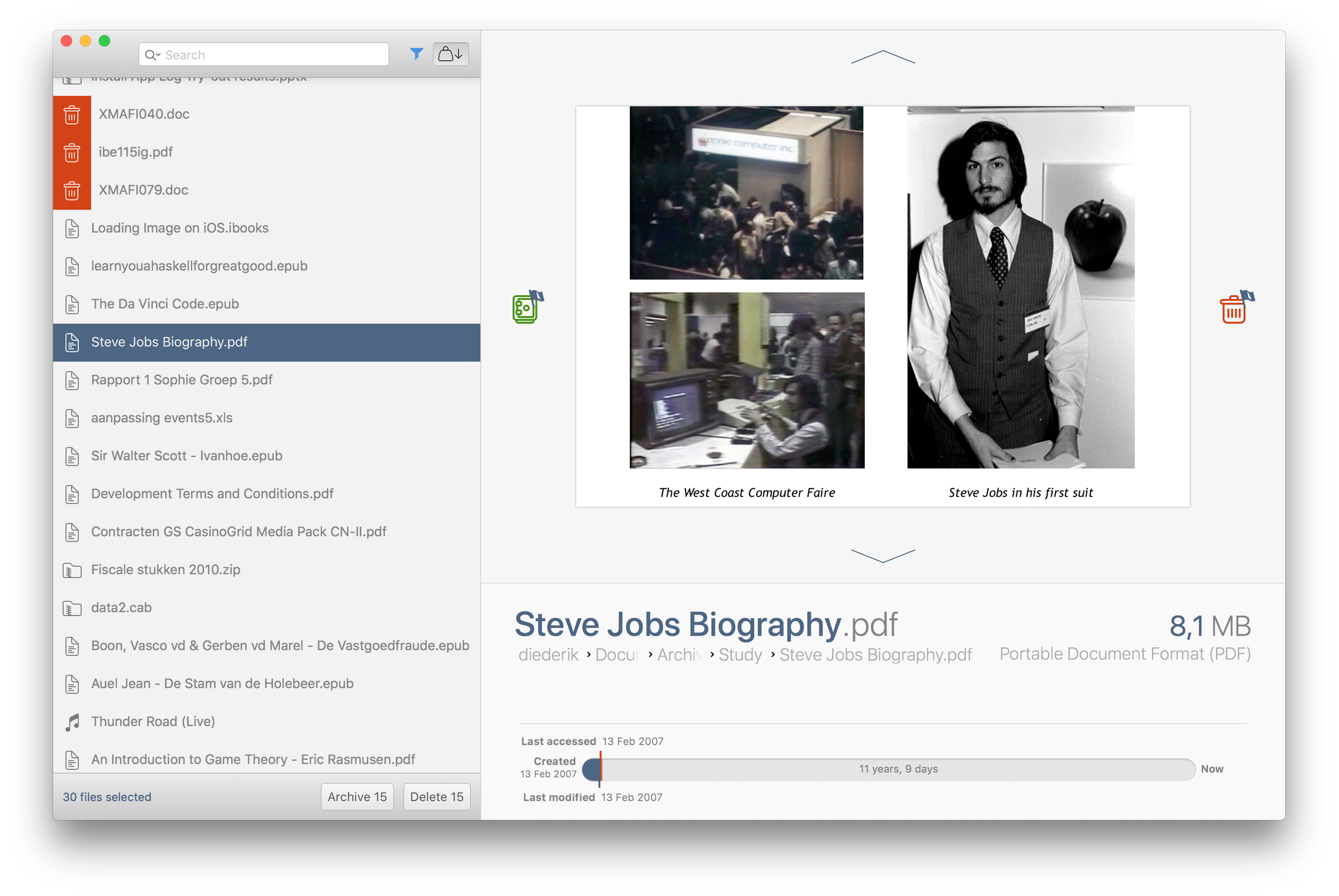
Task: Click document icon of Rapport 1 Sophie Groep 5.pdf
Action: (x=72, y=380)
